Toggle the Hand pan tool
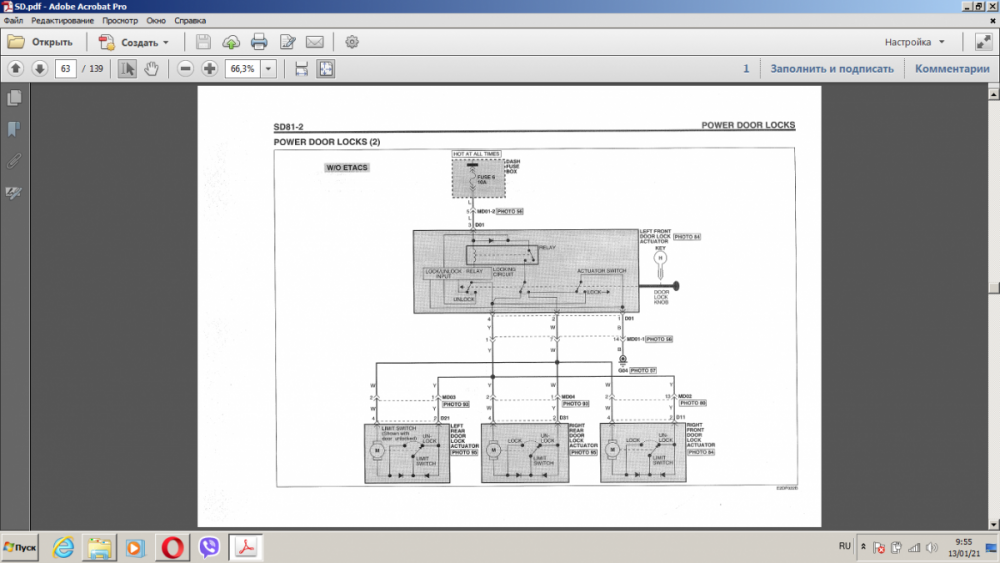Image resolution: width=1000 pixels, height=563 pixels. pos(151,69)
